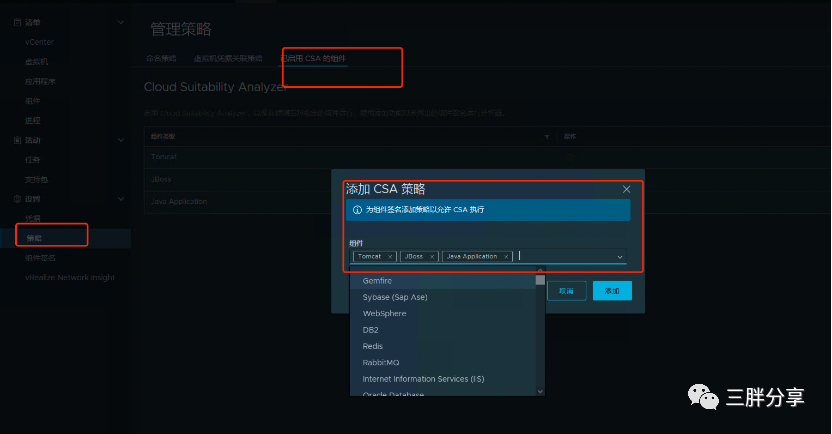Open 应用程序 in the sidebar
Image resolution: width=832 pixels, height=434 pixels.
click(x=40, y=81)
